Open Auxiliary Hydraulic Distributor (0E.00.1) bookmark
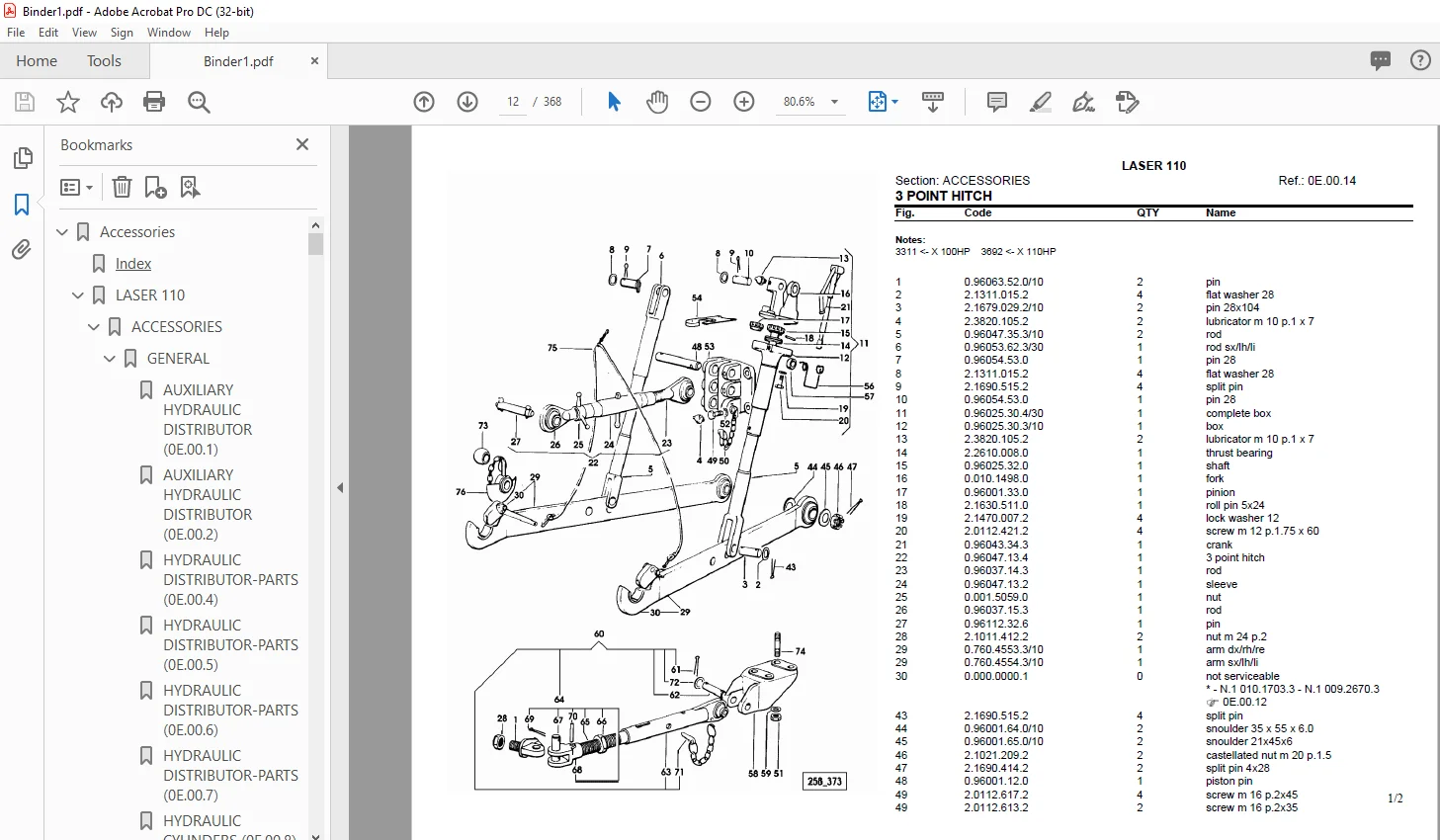Screen dimensions: 1440x840 pos(208,420)
